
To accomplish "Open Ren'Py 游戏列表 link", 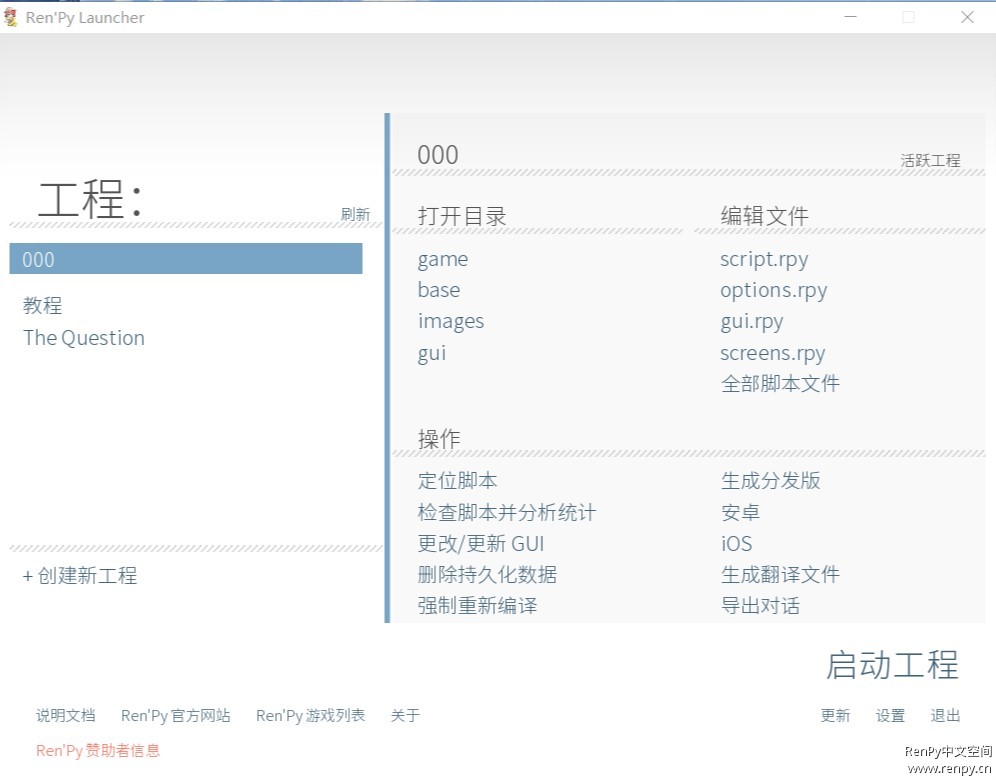I will tap(311, 716).
